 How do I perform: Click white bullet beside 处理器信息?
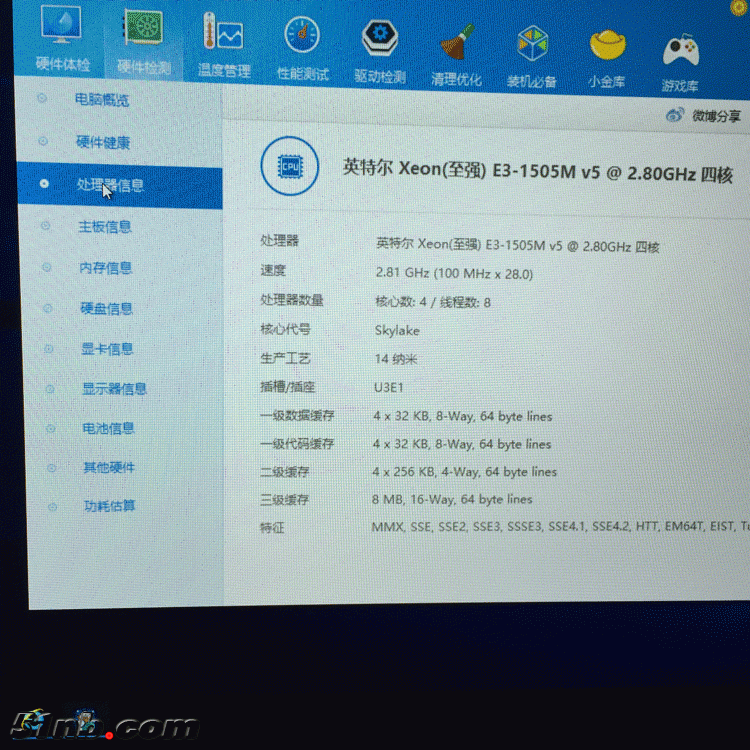tap(44, 183)
